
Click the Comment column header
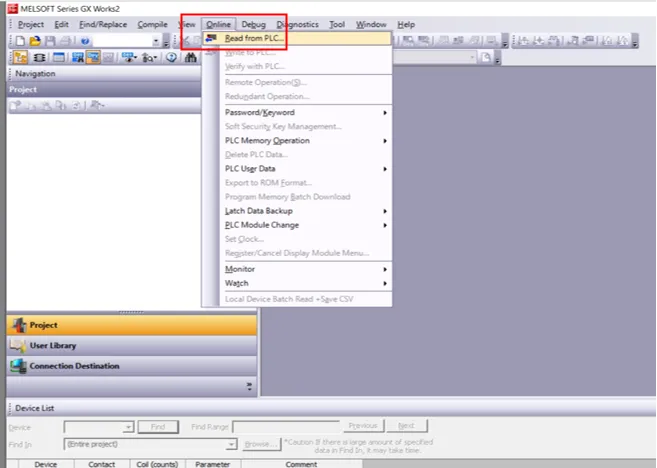click(301, 464)
